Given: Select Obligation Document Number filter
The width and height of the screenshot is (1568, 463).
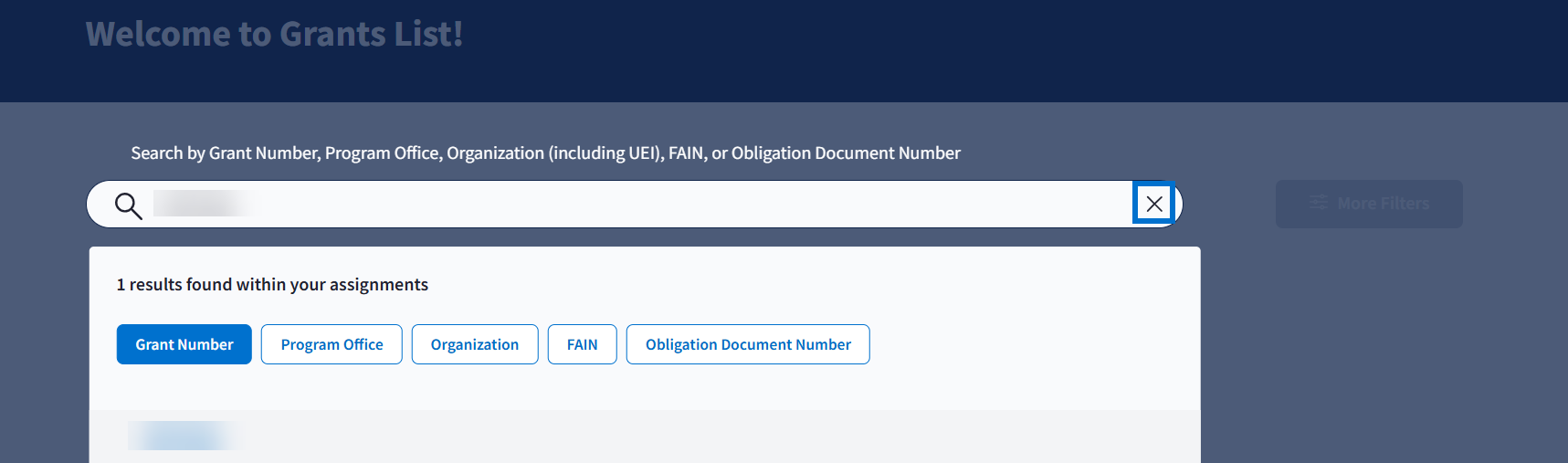Looking at the screenshot, I should [x=747, y=344].
